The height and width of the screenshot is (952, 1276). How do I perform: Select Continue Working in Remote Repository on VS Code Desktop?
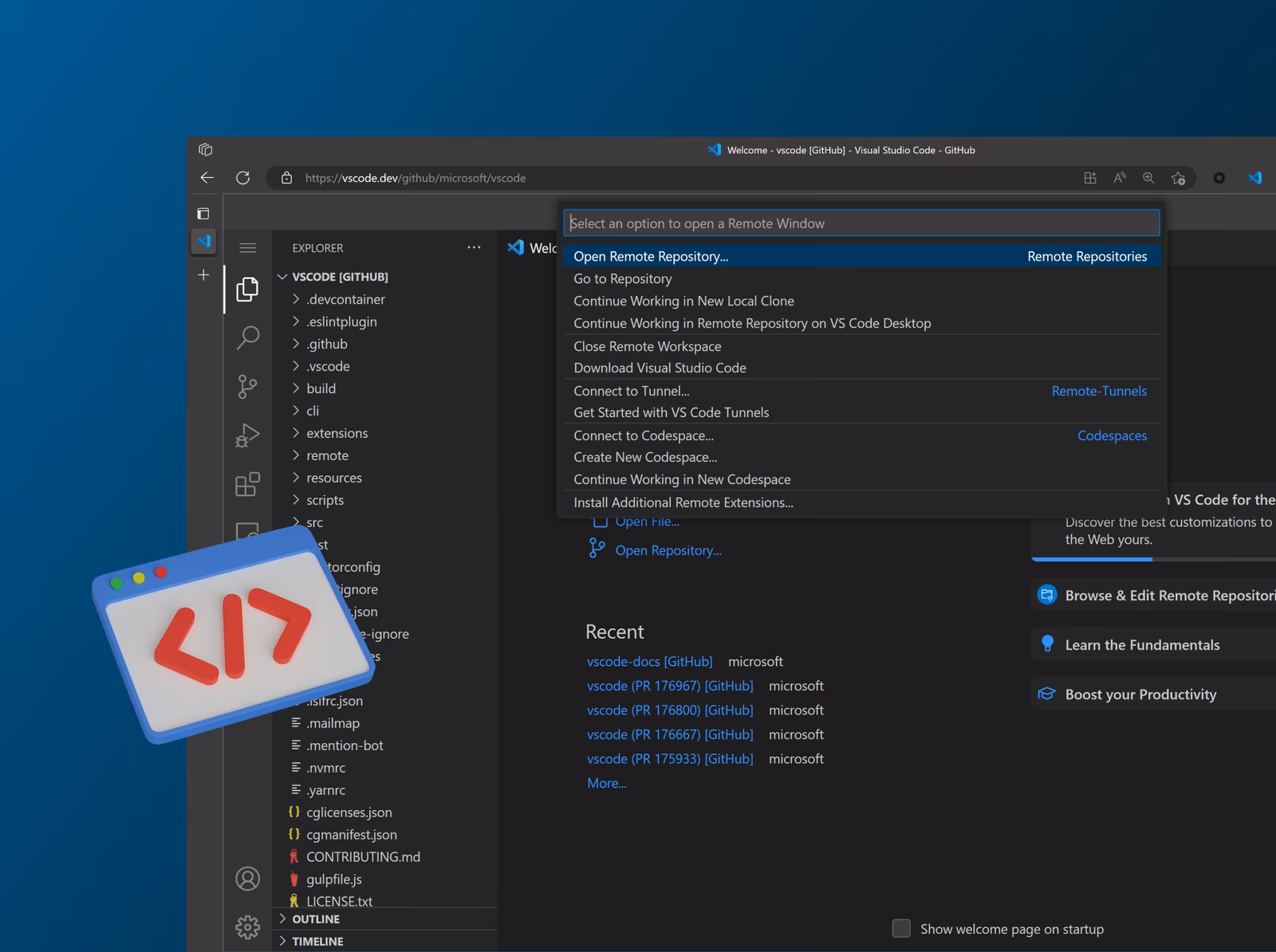tap(861, 323)
